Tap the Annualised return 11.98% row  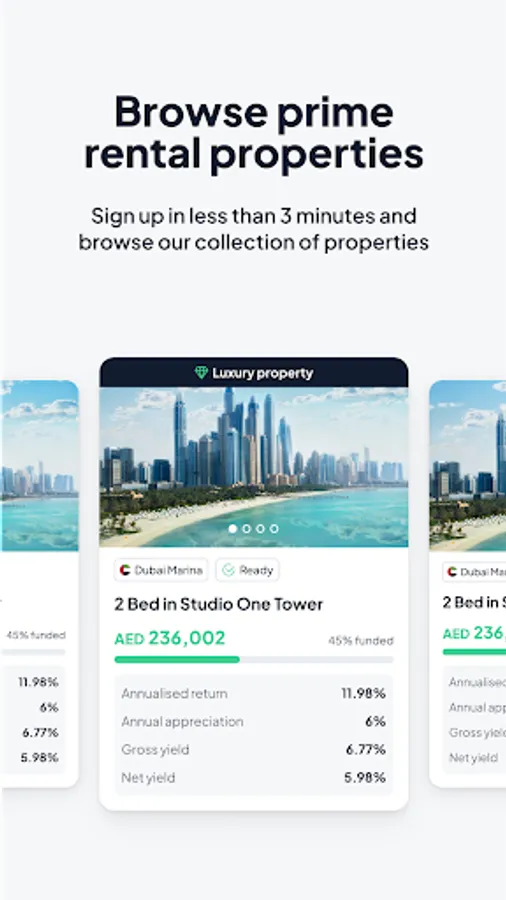[x=254, y=693]
